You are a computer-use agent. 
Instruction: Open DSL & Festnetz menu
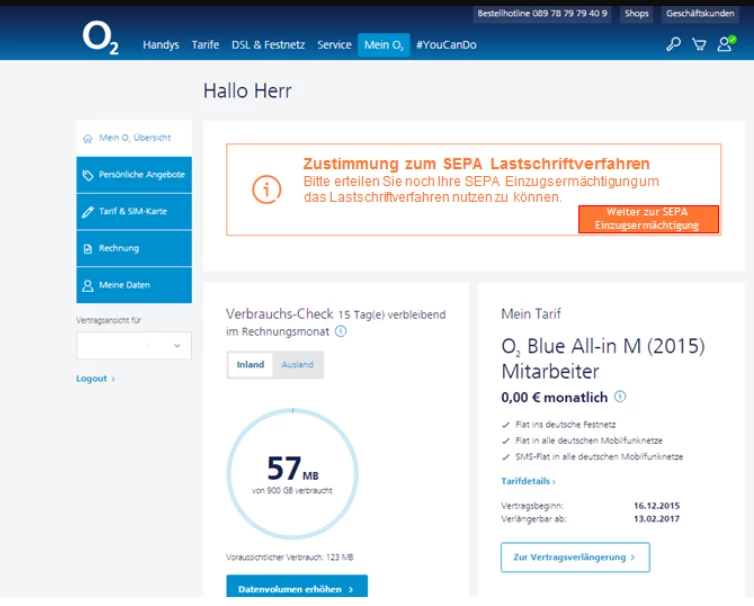(268, 45)
